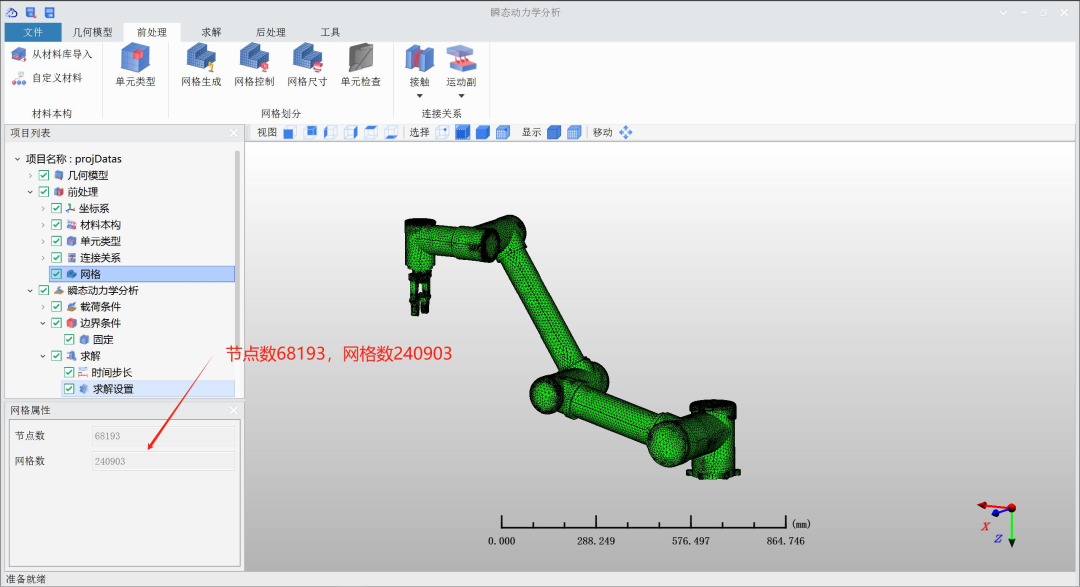1080x587 pixels.
Task: Switch to the 工具 ribbon tab
Action: [x=330, y=32]
